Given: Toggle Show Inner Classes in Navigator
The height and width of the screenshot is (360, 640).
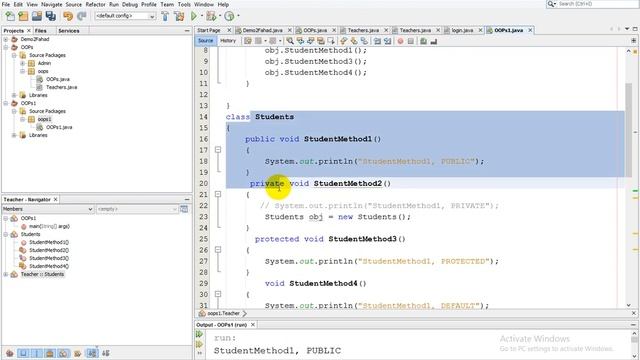Looking at the screenshot, I should pyautogui.click(x=63, y=353).
